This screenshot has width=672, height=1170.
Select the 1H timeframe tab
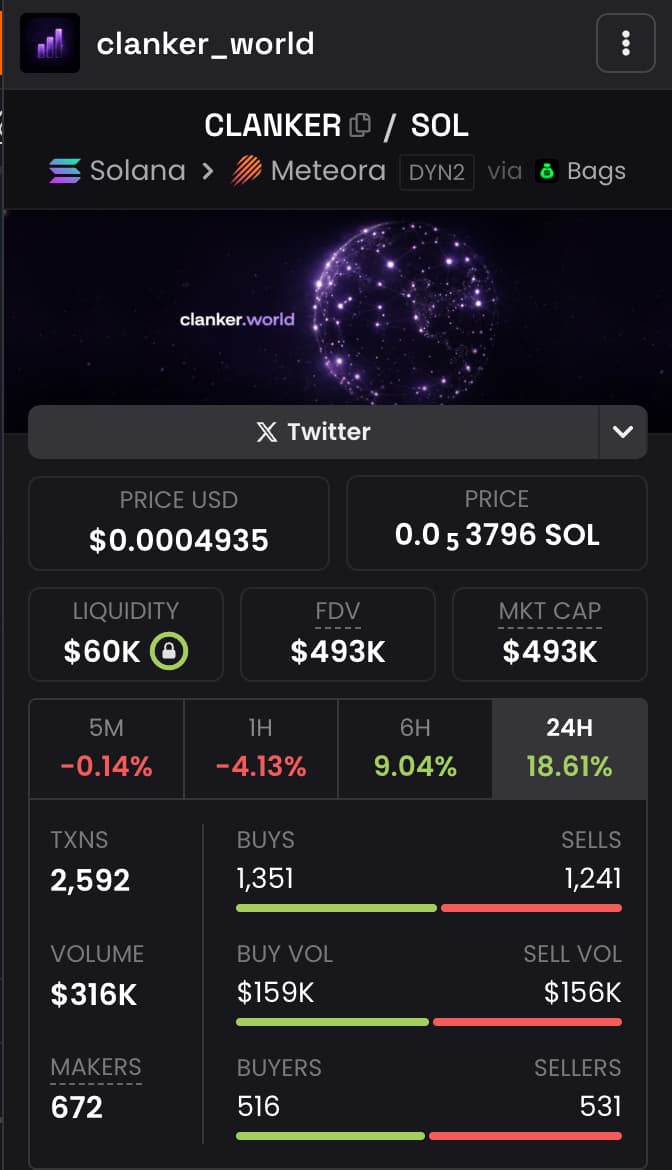pyautogui.click(x=261, y=747)
